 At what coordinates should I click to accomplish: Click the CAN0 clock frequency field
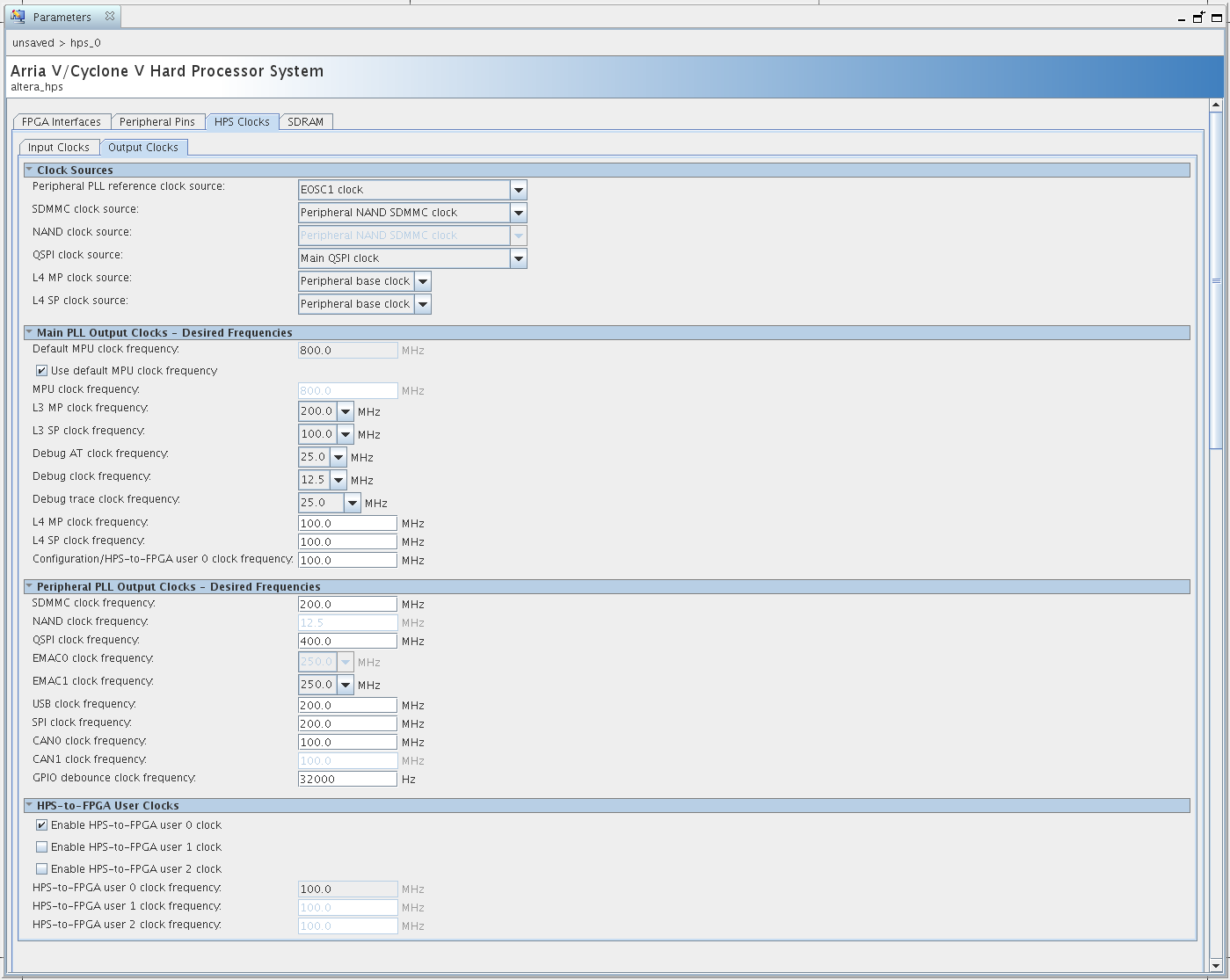(348, 742)
